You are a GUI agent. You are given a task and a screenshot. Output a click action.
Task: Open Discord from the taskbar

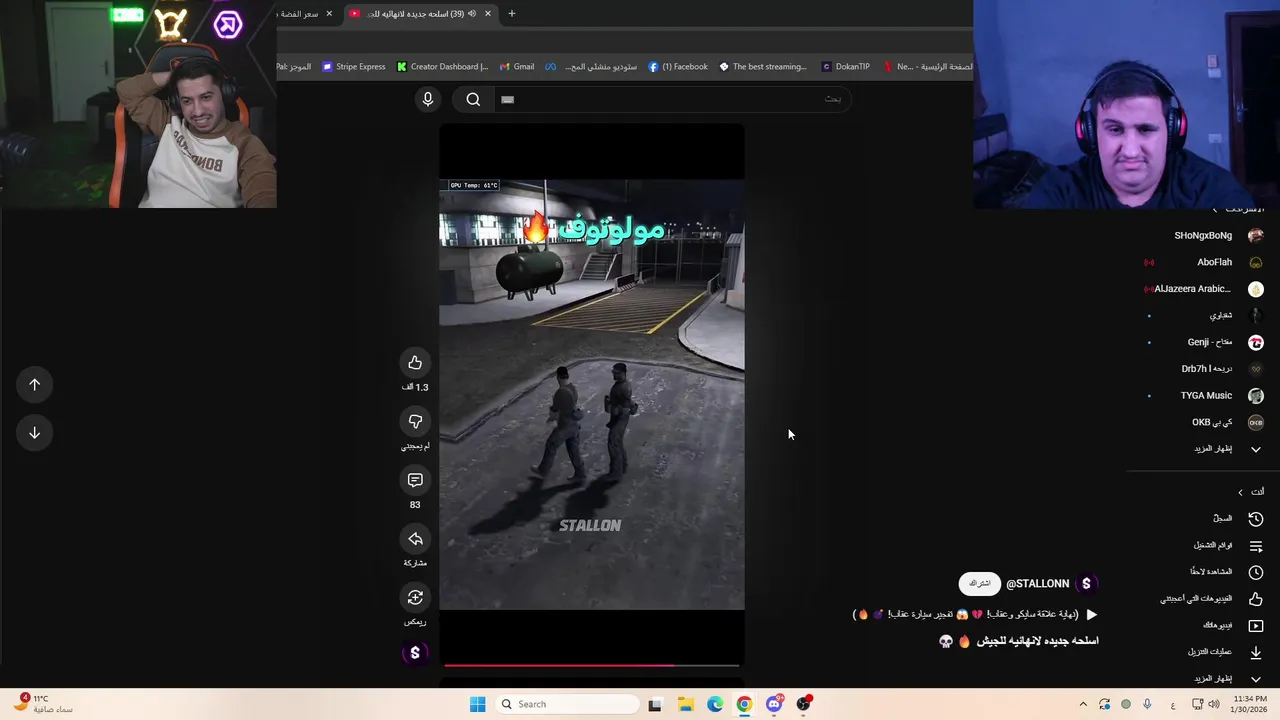[774, 704]
